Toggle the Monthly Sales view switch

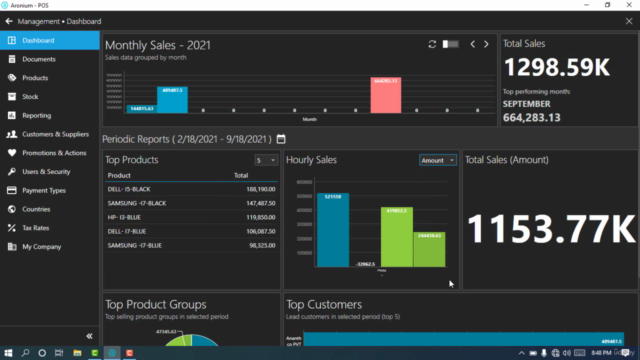tap(451, 44)
